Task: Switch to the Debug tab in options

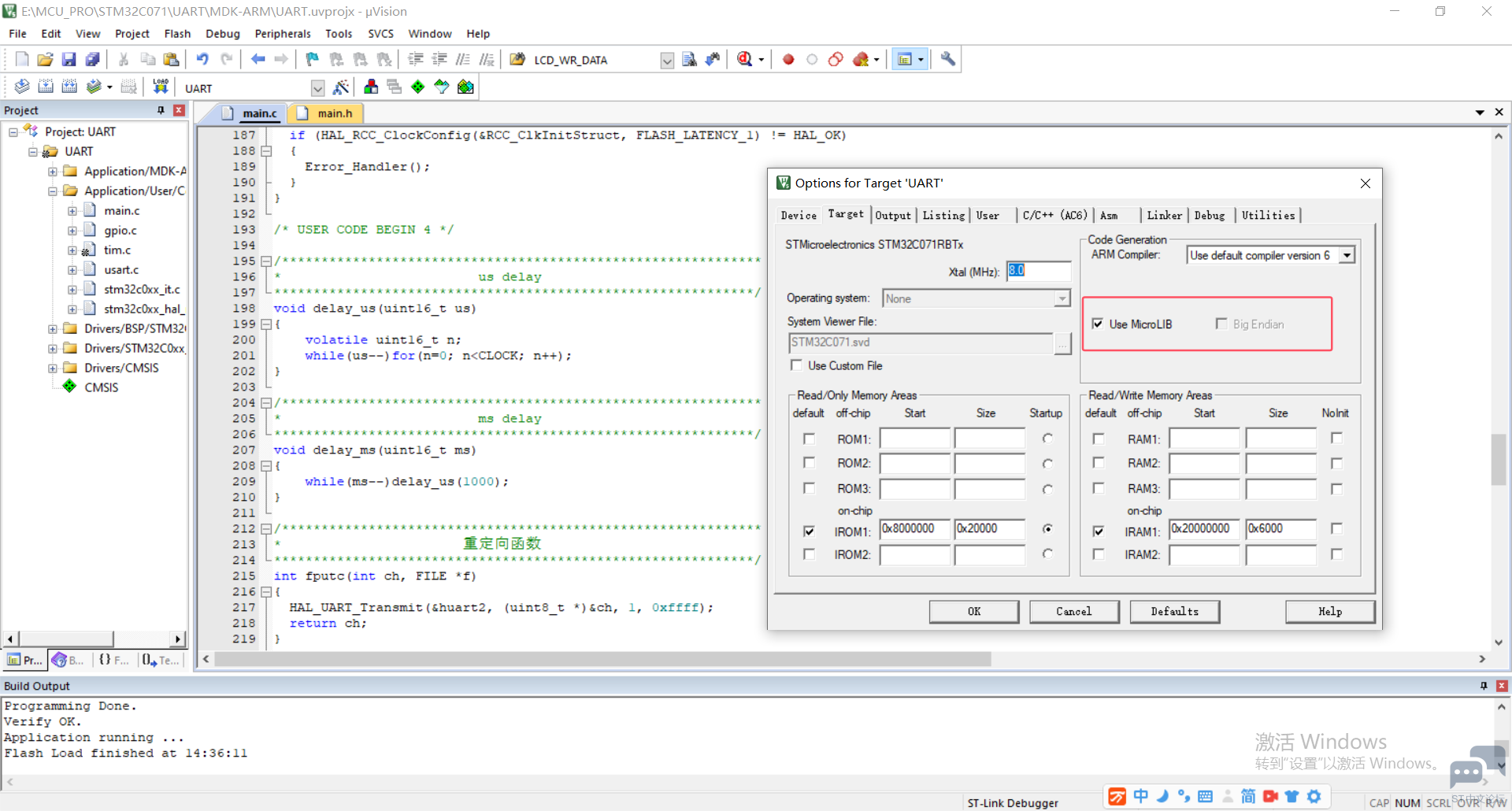Action: point(1210,215)
